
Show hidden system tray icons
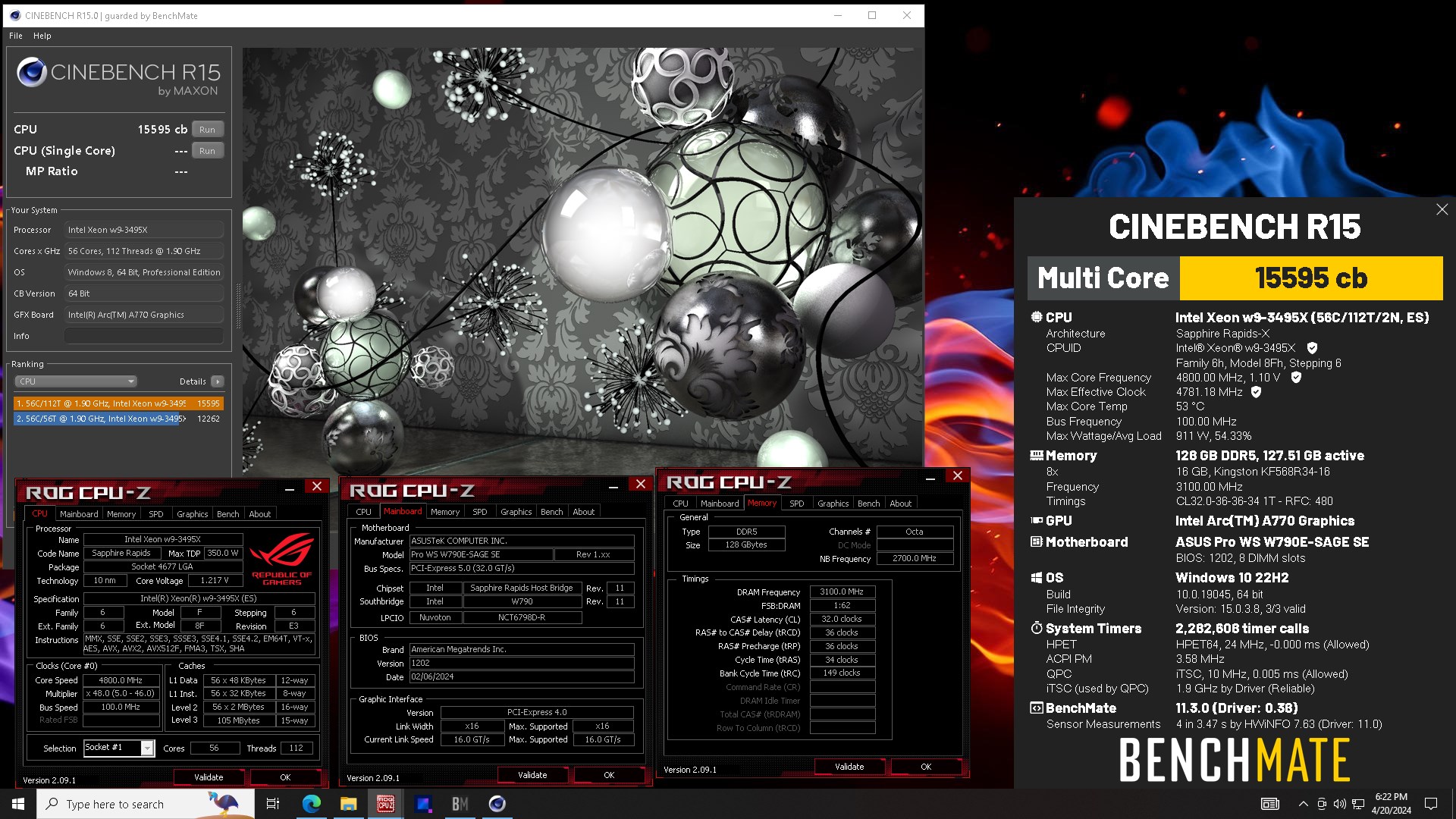click(x=1303, y=804)
